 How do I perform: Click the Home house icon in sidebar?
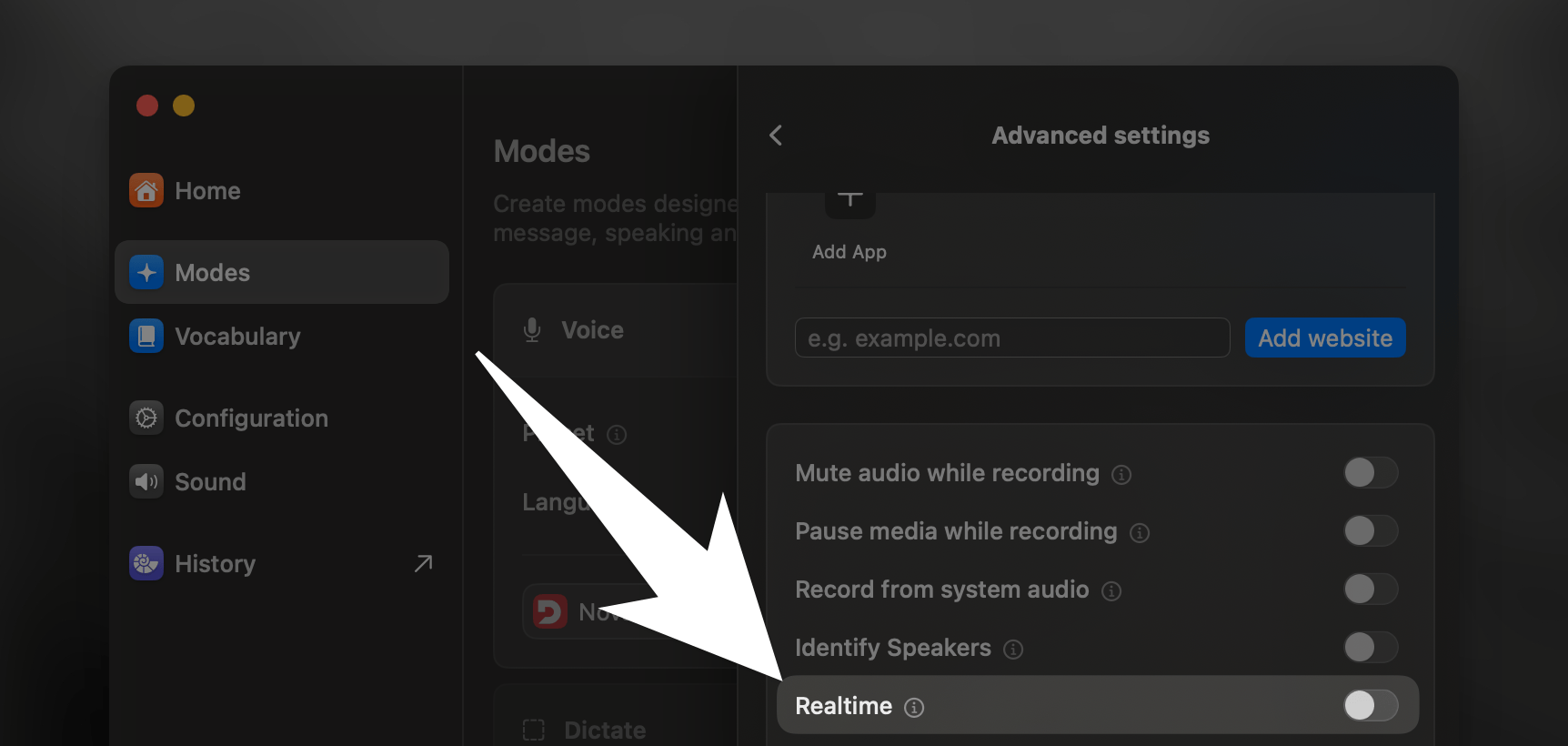point(146,190)
